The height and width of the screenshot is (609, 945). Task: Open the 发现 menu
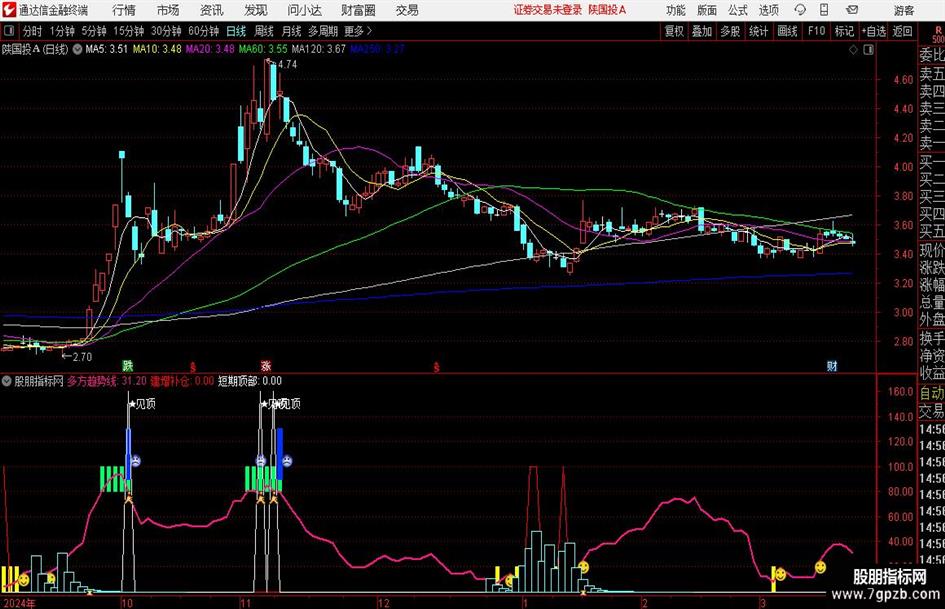(256, 10)
